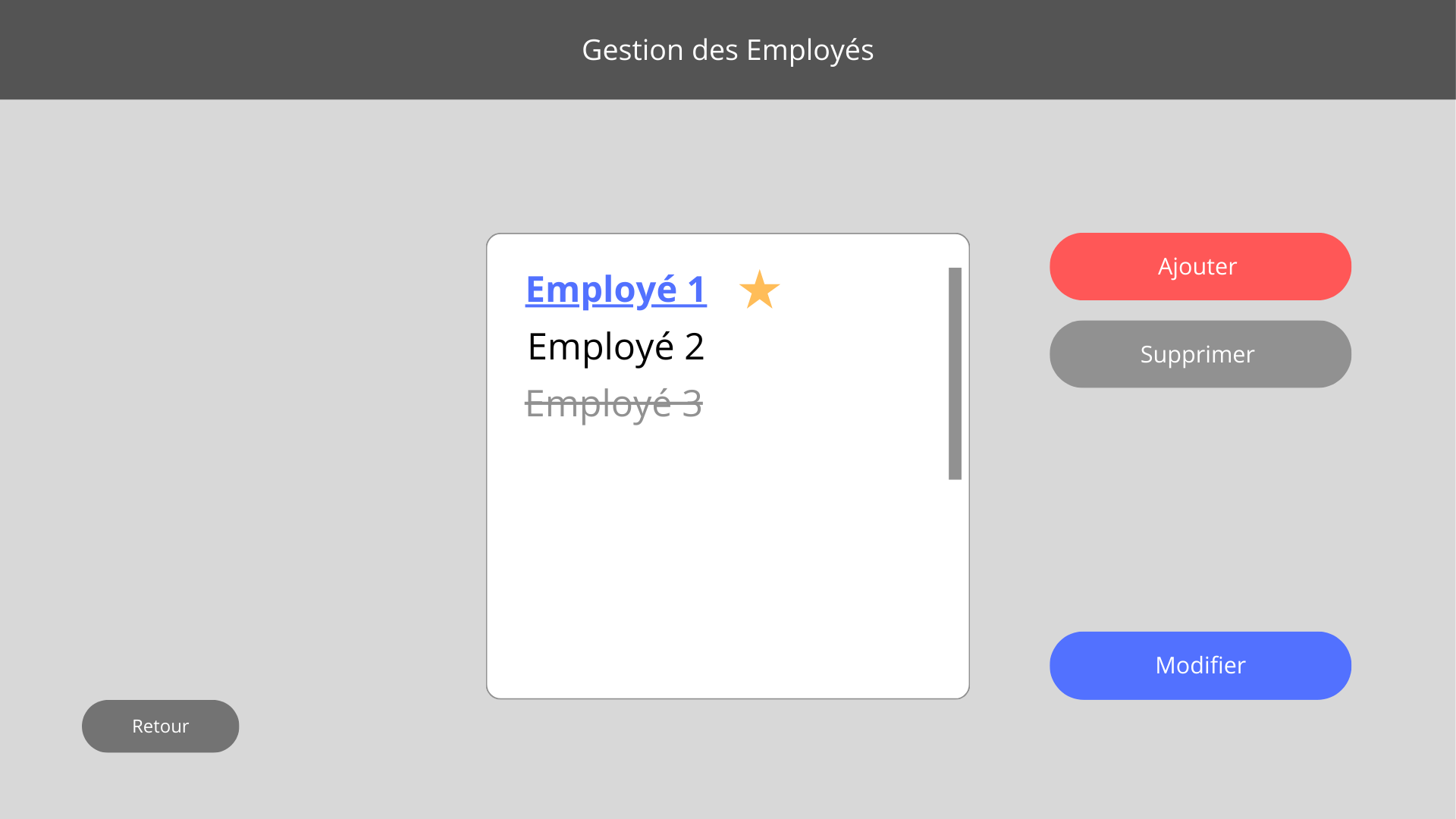
Task: Click the blue Modifier button
Action: 1200,665
